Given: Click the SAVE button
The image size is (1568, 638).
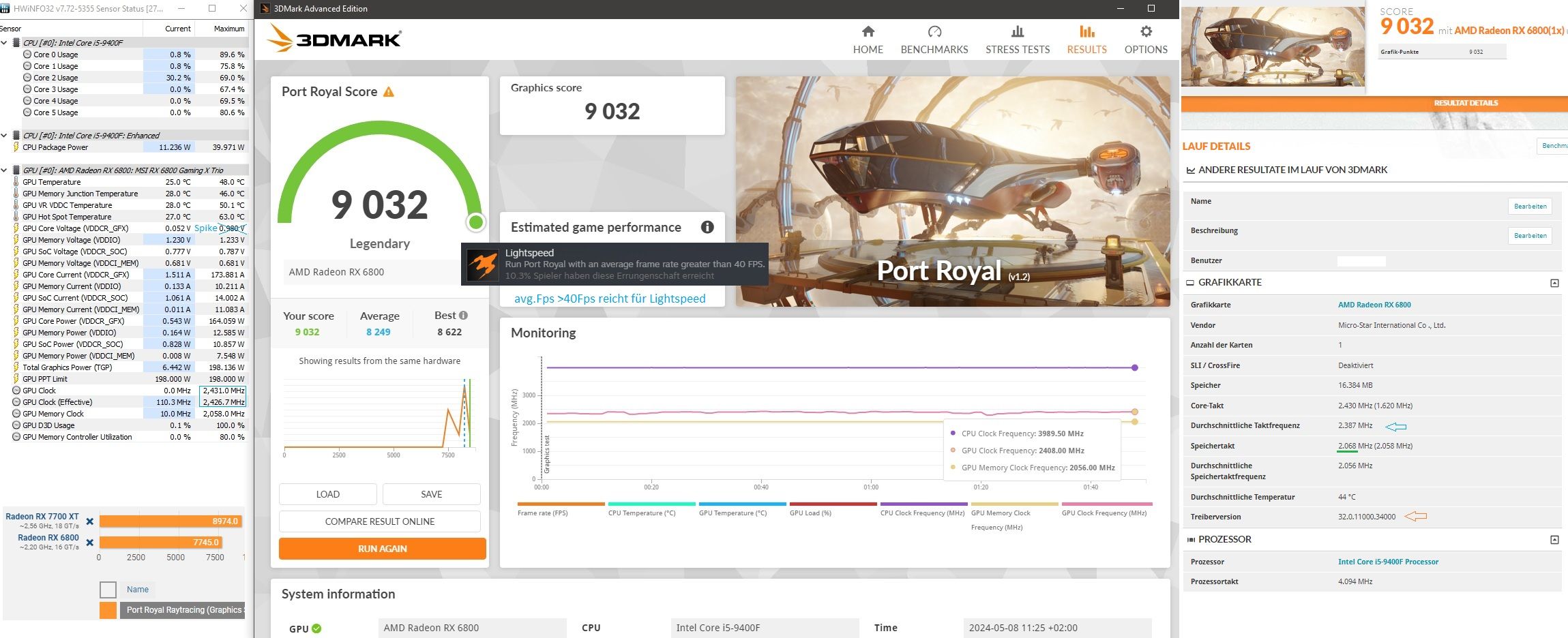Looking at the screenshot, I should pos(432,494).
